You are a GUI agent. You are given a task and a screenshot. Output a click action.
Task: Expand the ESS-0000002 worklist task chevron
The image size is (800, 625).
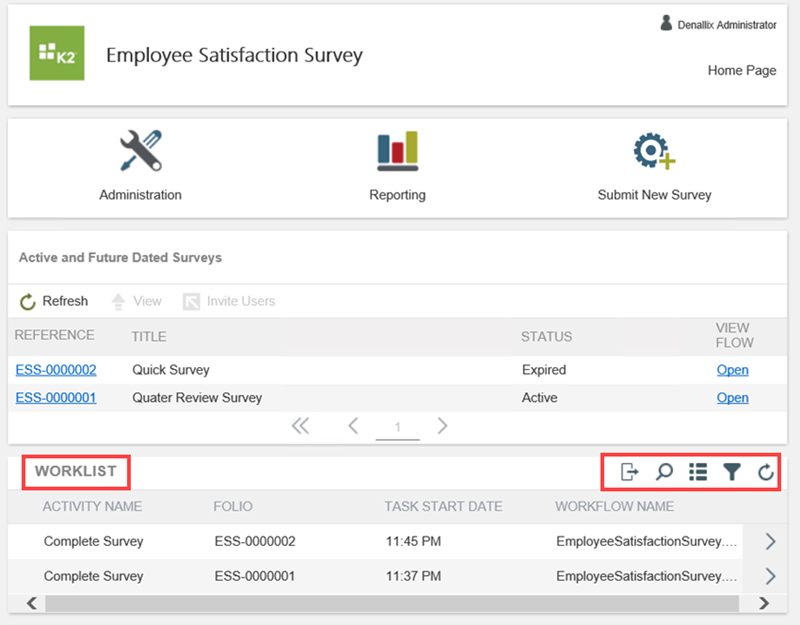click(x=770, y=542)
